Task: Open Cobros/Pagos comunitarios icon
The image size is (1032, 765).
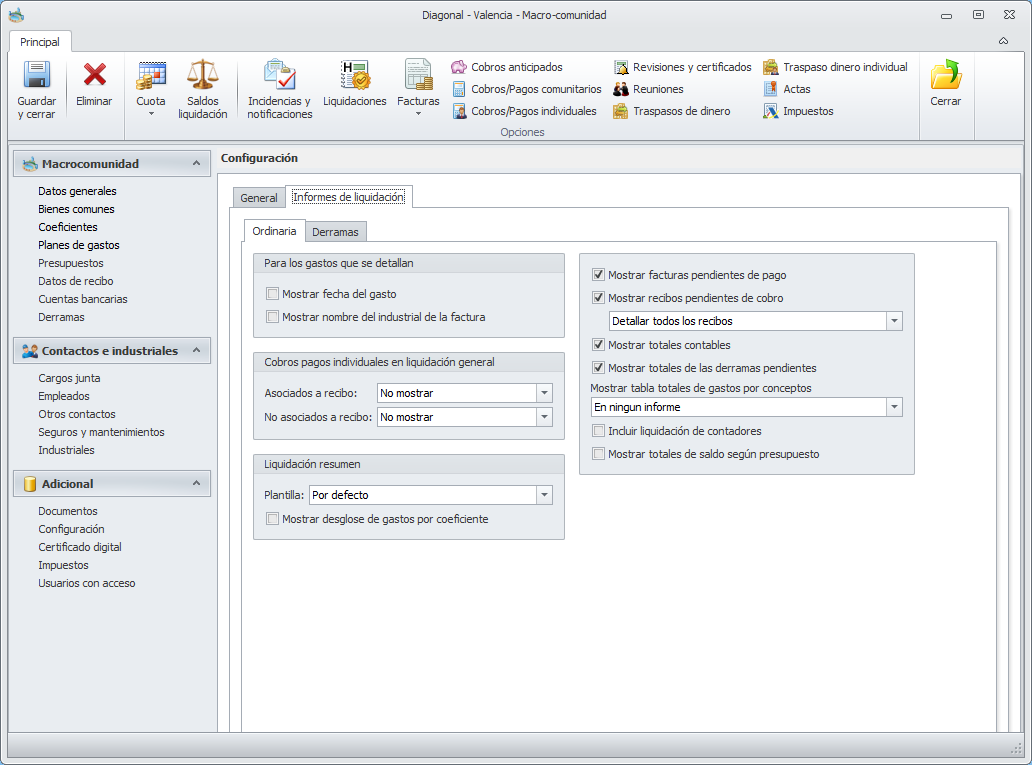Action: 459,89
